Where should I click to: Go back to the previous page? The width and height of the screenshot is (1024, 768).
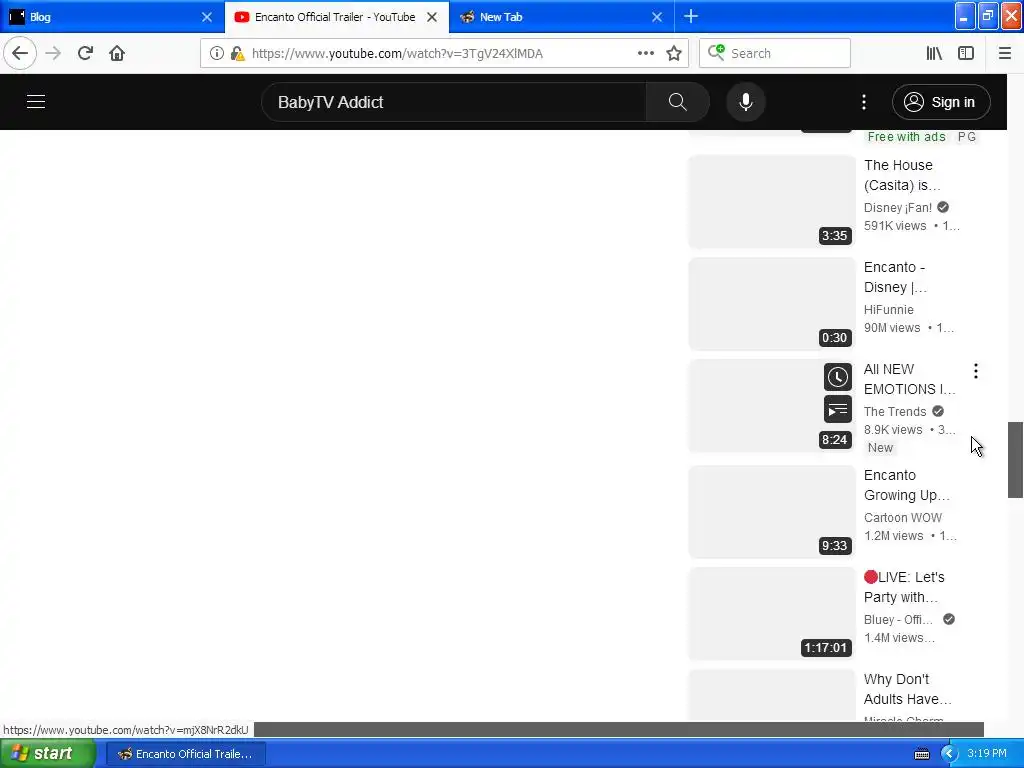20,53
